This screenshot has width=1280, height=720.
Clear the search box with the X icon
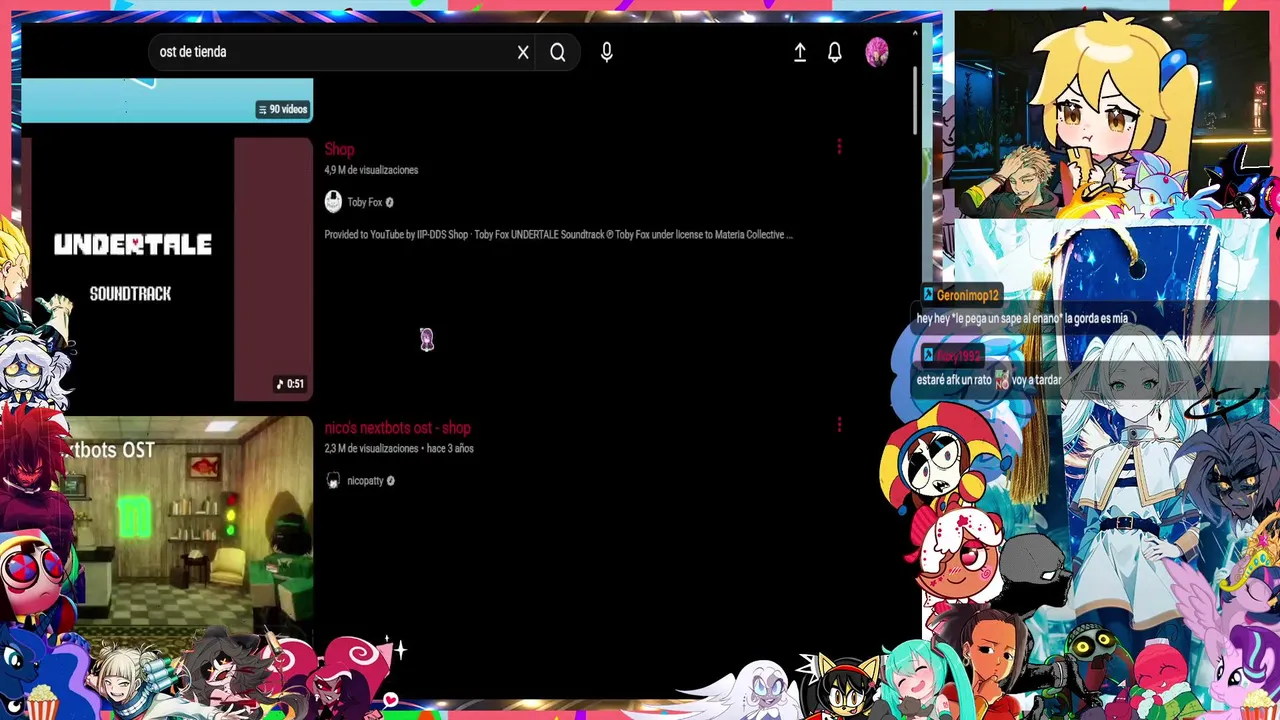tap(523, 52)
